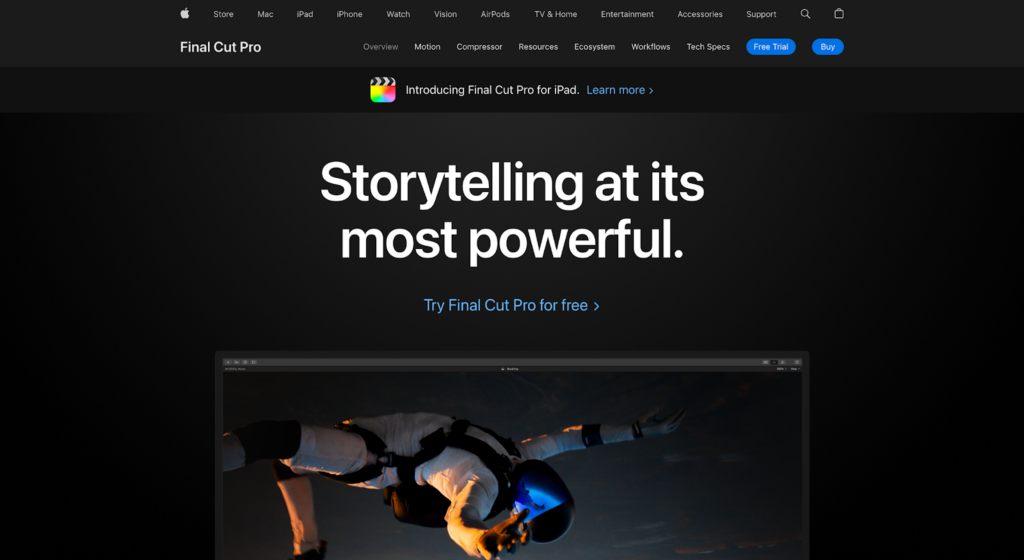Click the Final Cut Pro clapperboard icon

[x=383, y=89]
